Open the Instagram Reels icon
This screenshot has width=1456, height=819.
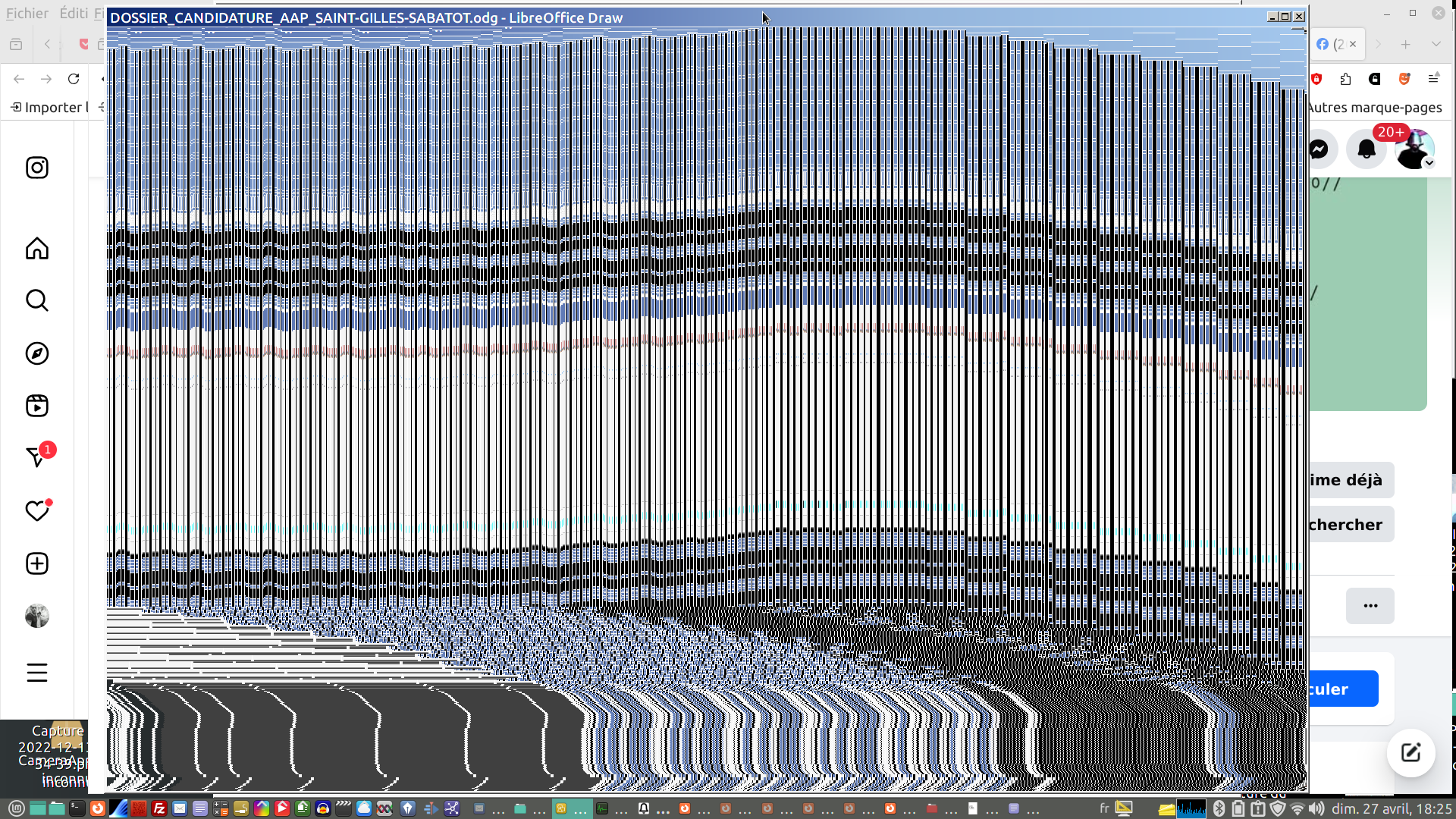[36, 406]
